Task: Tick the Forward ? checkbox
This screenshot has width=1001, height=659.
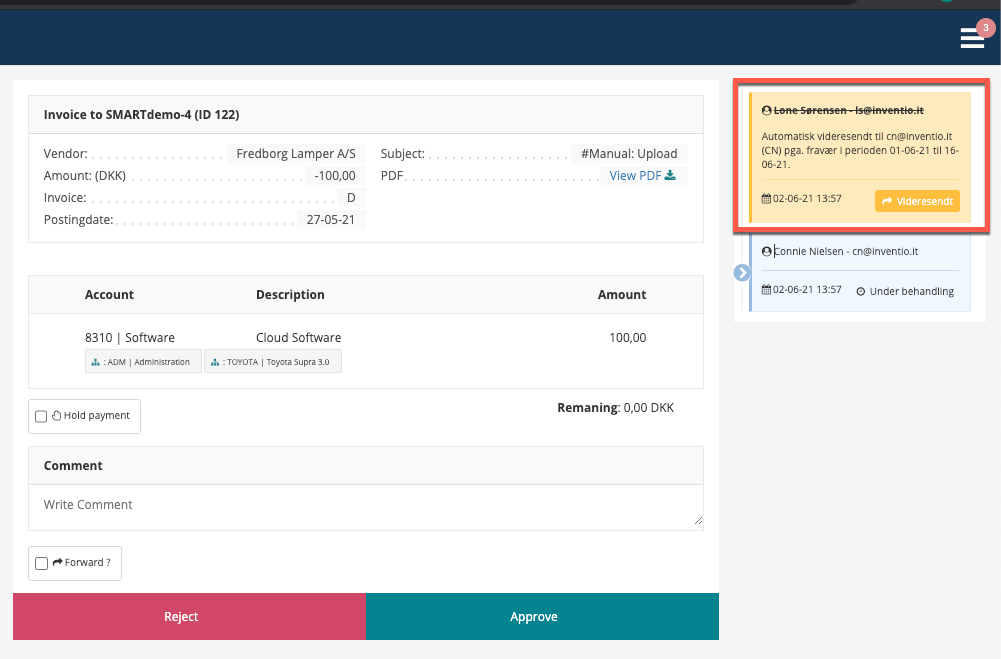Action: [x=41, y=563]
